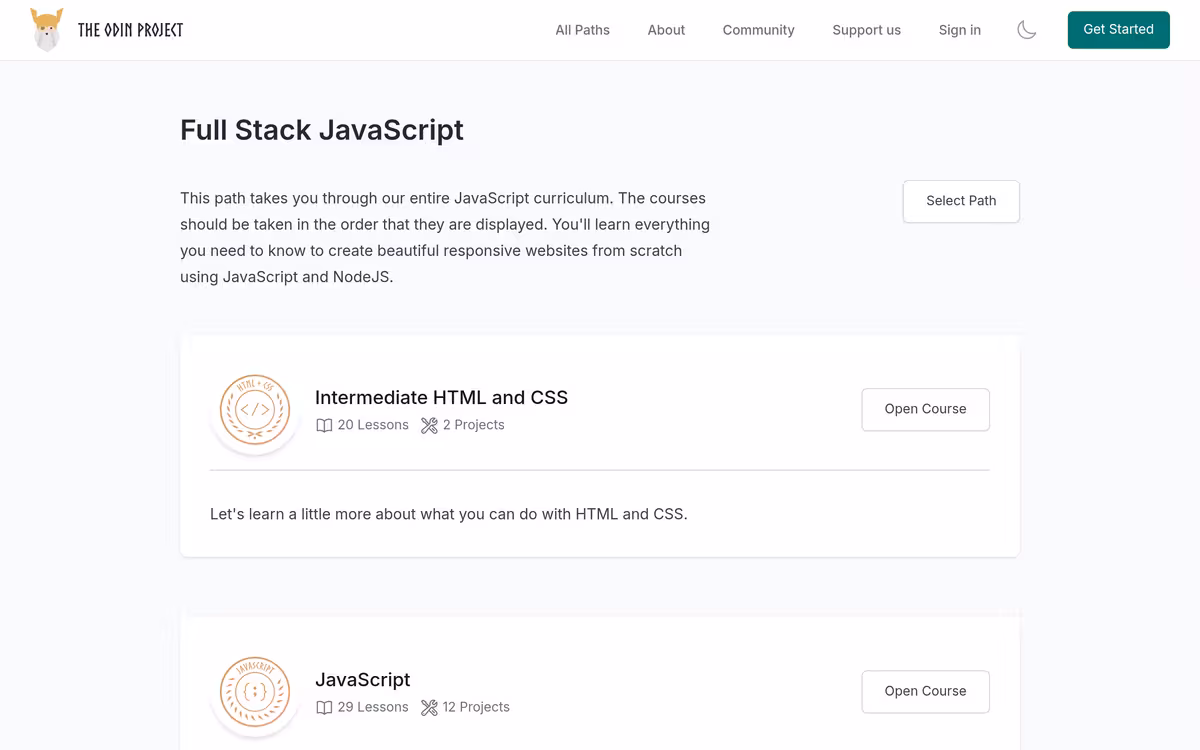1200x750 pixels.
Task: Open the Community nav link
Action: pos(759,30)
